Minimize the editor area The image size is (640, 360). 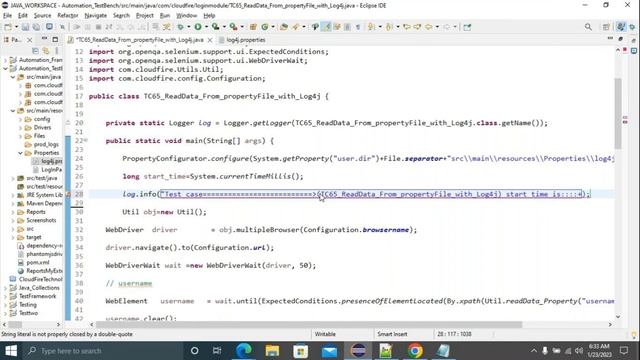click(x=610, y=39)
